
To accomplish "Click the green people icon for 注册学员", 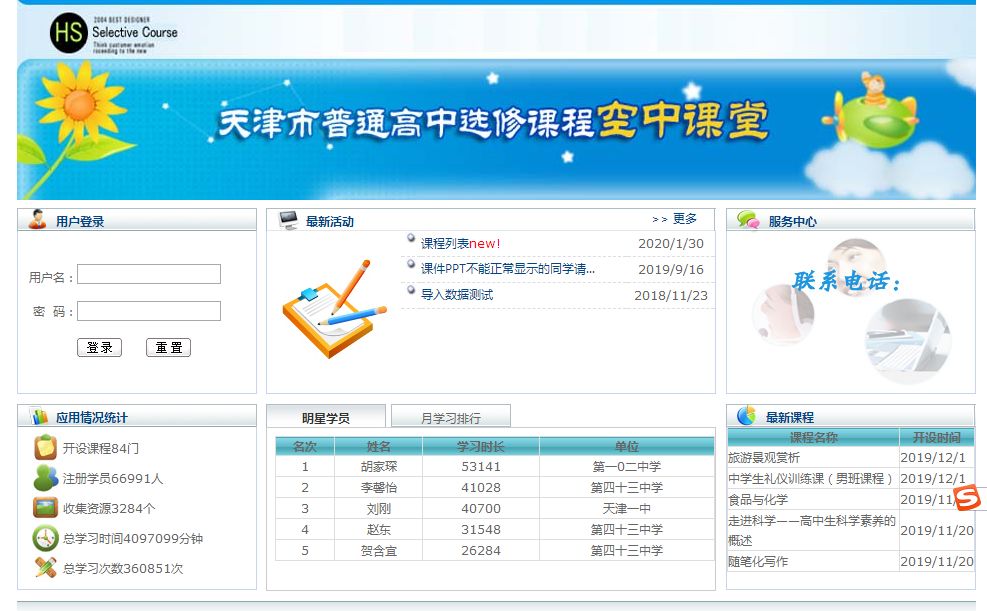I will [45, 478].
